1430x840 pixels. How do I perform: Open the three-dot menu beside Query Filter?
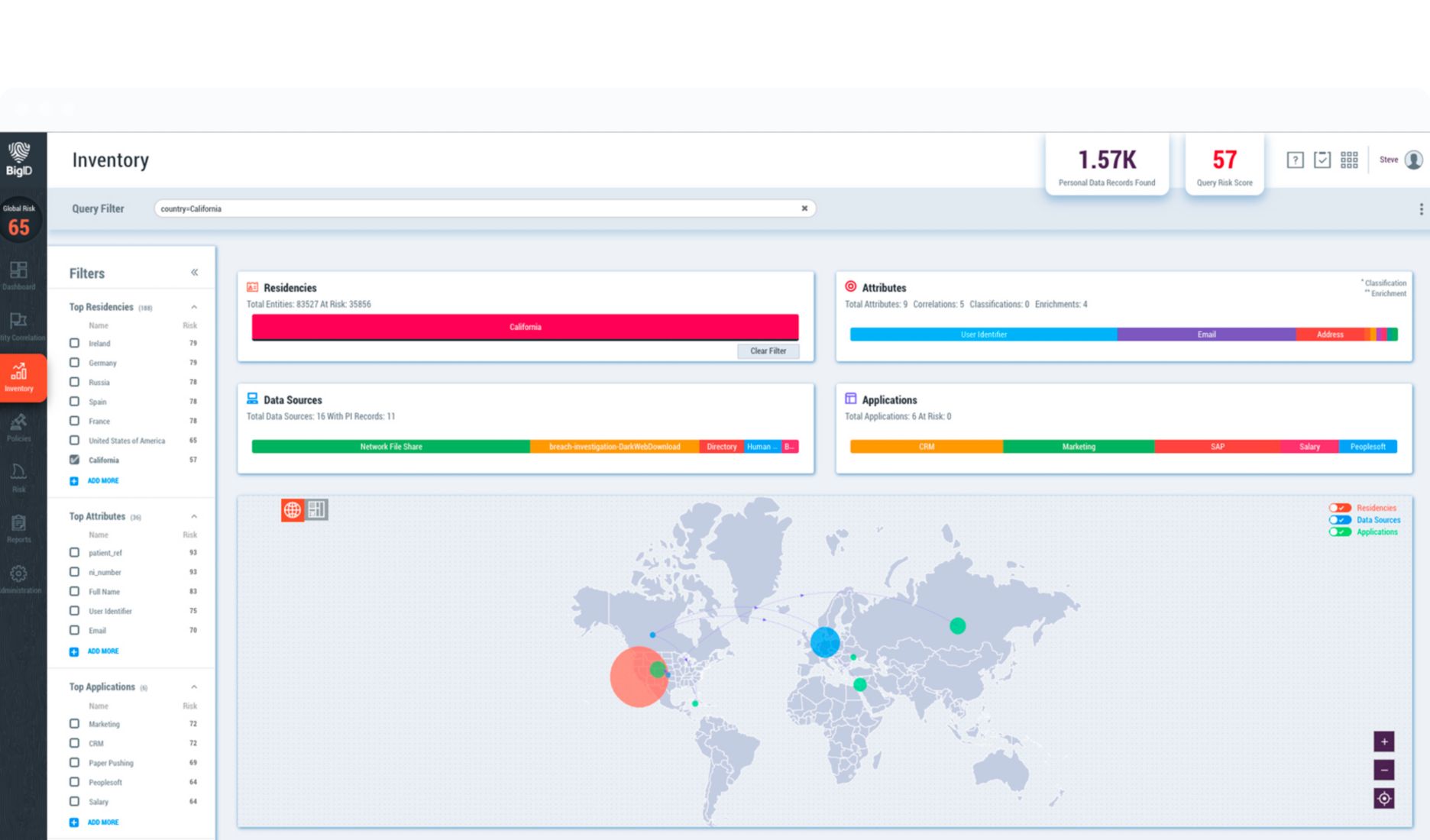[x=1421, y=208]
